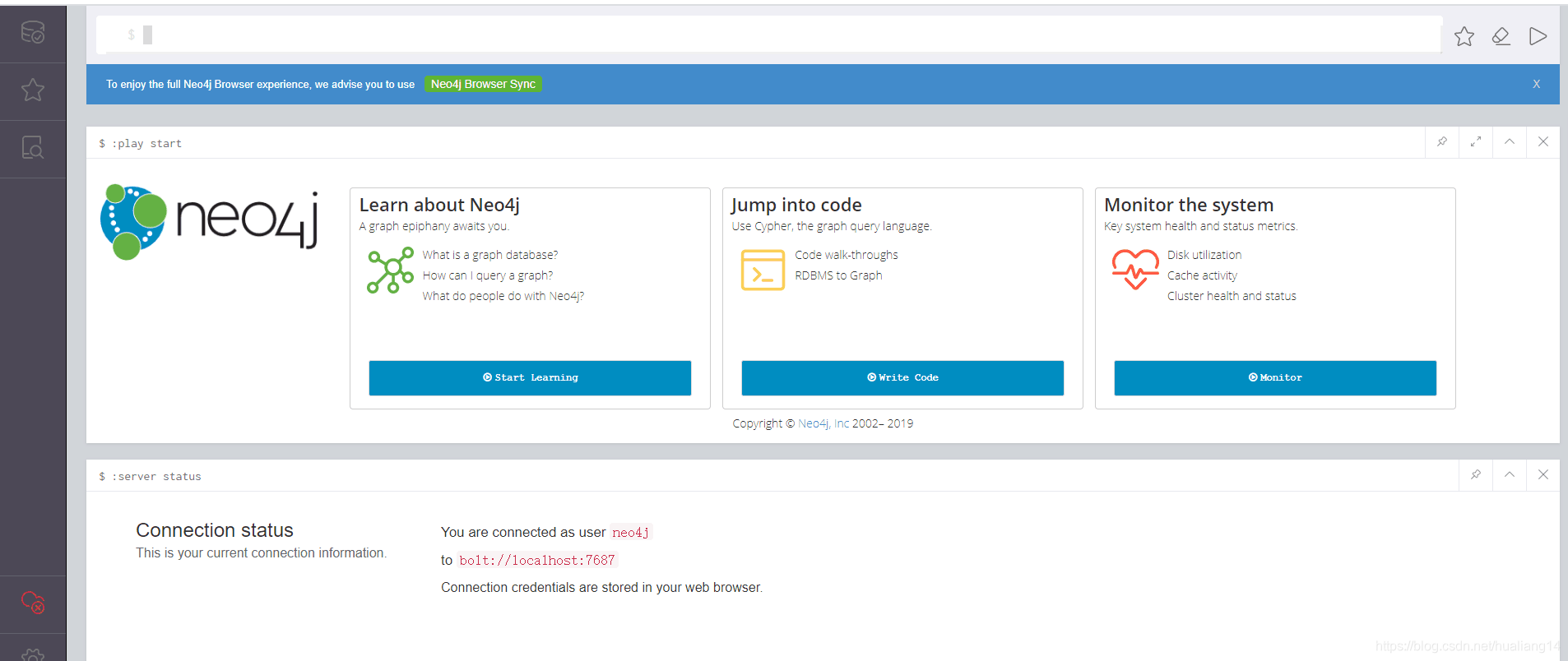Pin the :play start frame
1568x661 pixels.
(x=1442, y=142)
